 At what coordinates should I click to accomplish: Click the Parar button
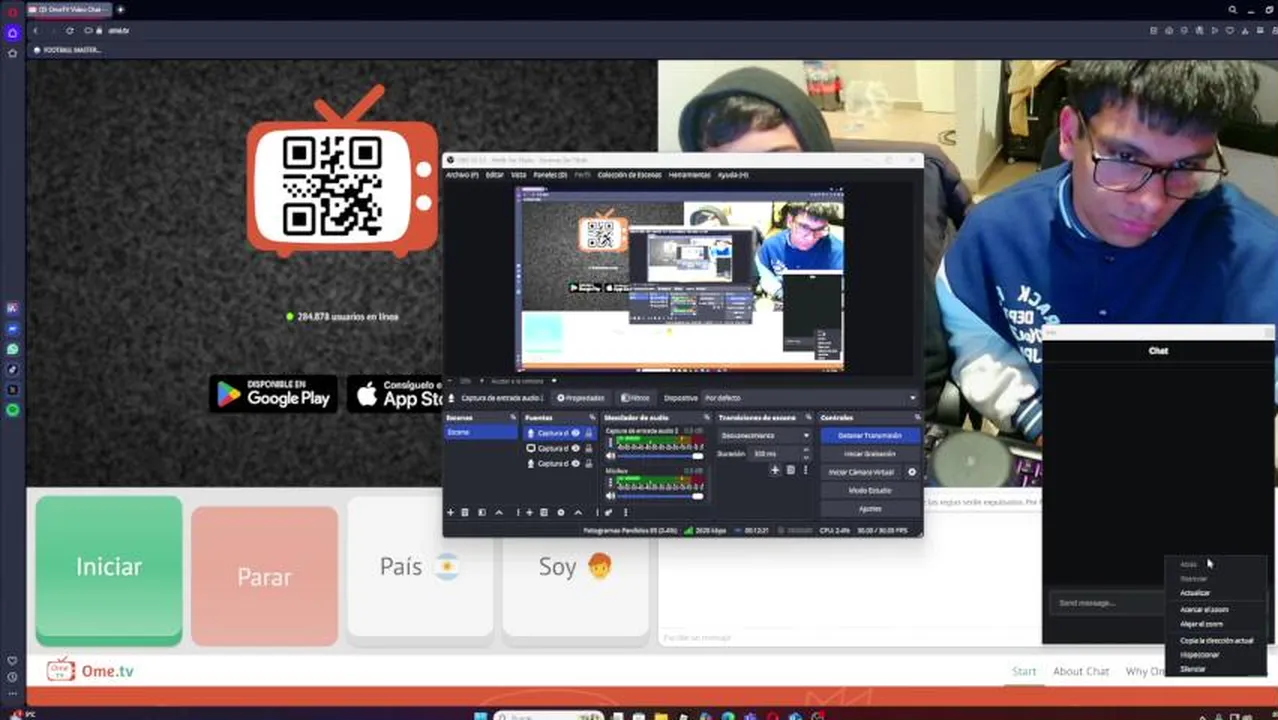pyautogui.click(x=264, y=576)
